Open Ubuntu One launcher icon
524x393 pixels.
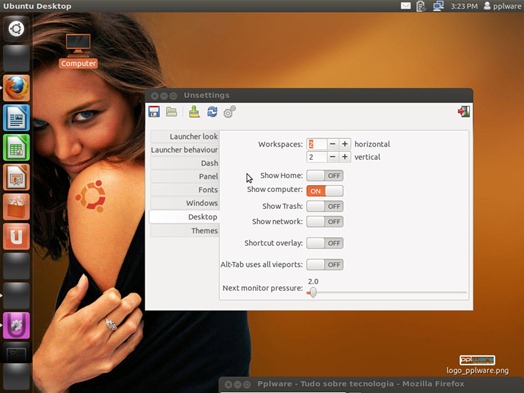pos(16,237)
